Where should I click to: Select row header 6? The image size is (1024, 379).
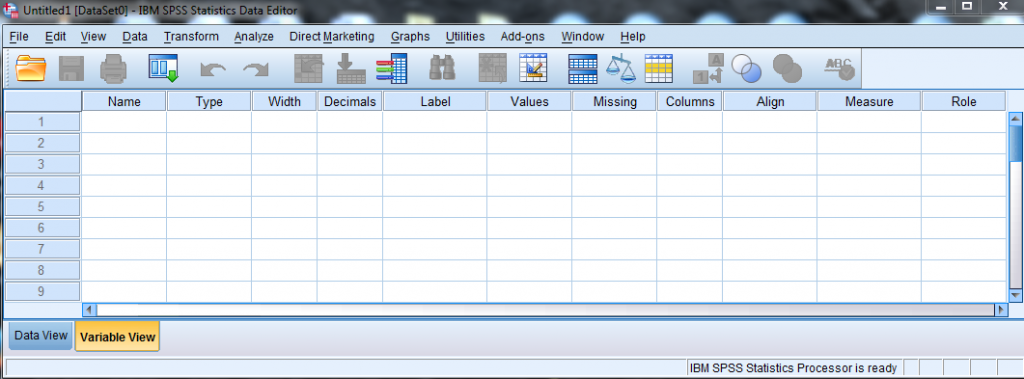click(42, 227)
